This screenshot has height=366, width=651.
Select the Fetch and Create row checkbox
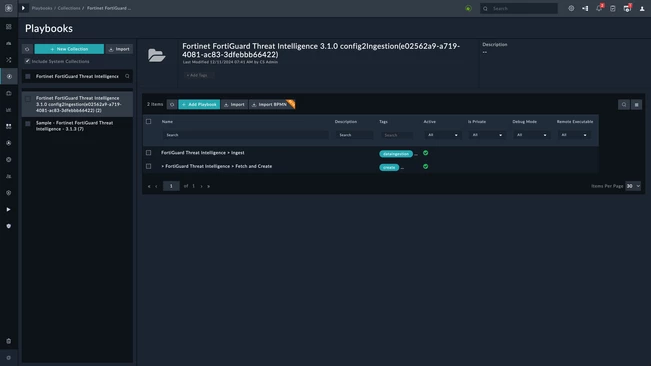click(149, 166)
